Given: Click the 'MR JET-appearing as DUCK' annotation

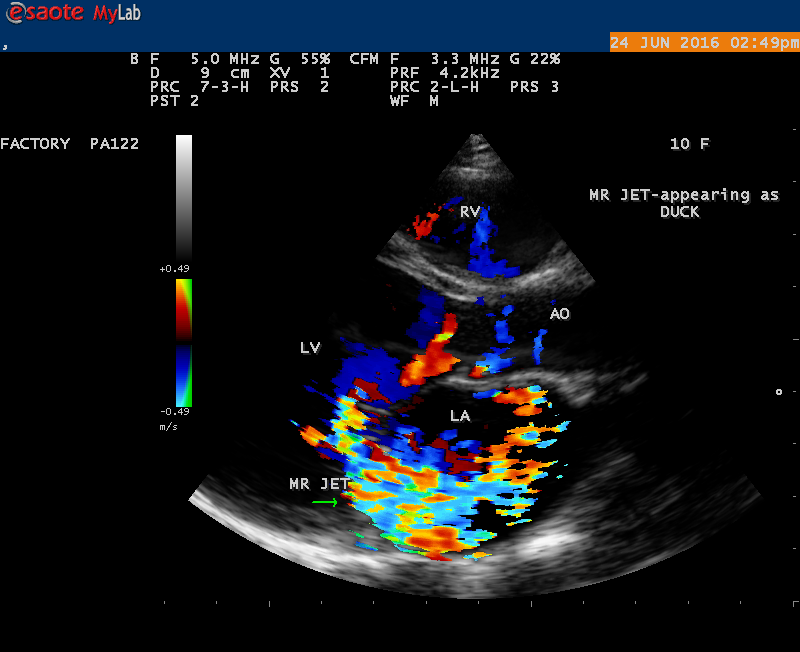Looking at the screenshot, I should 683,203.
